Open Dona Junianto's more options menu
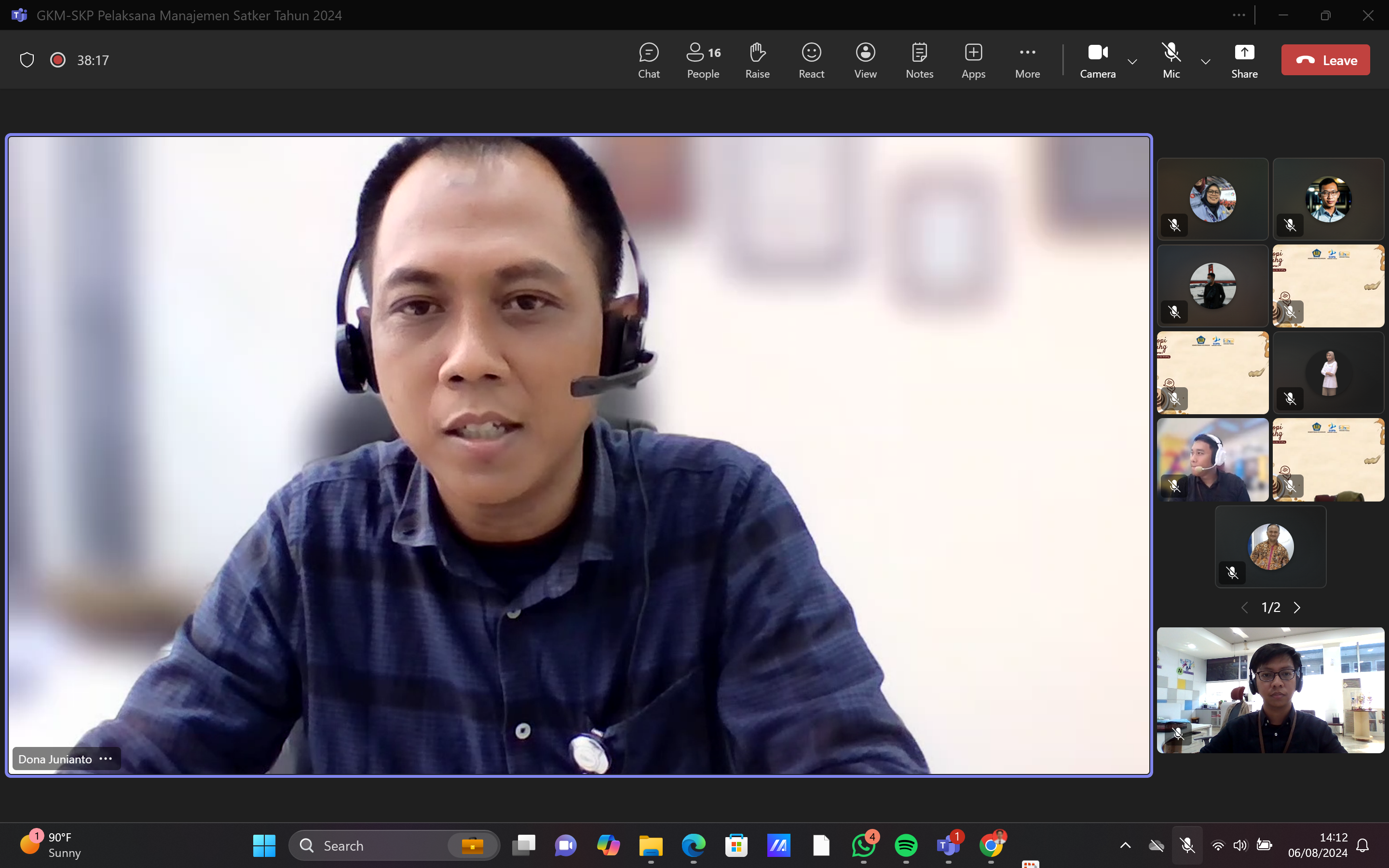 (x=106, y=759)
